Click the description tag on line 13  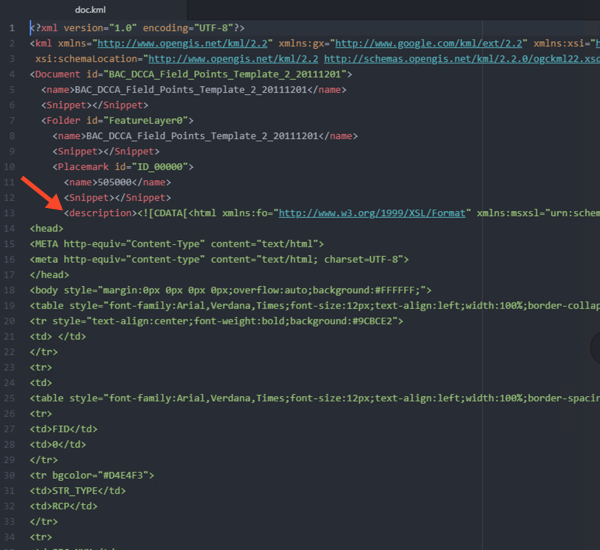tap(100, 213)
